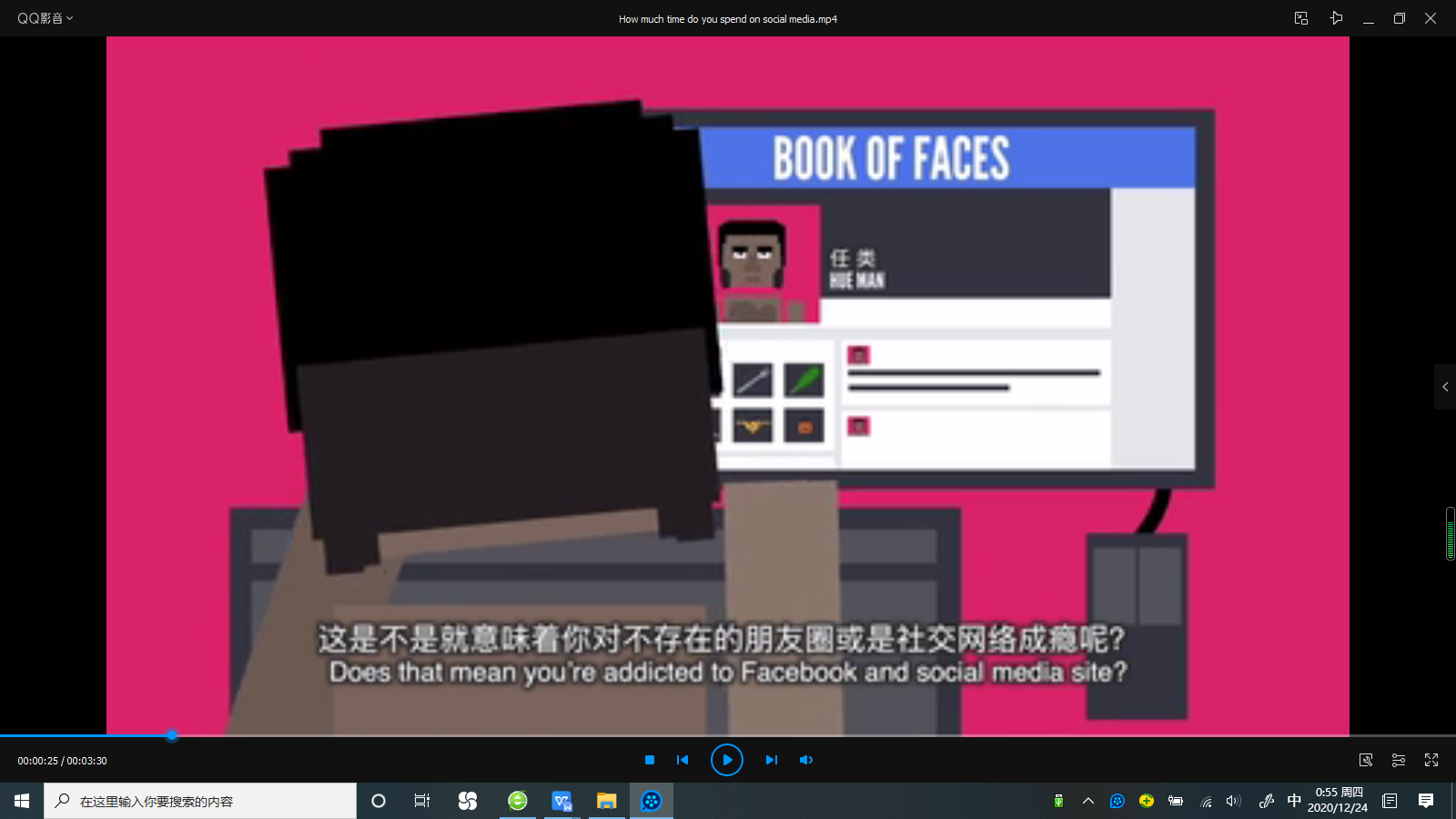Expand the hidden system tray icons
The height and width of the screenshot is (819, 1456).
click(x=1087, y=801)
